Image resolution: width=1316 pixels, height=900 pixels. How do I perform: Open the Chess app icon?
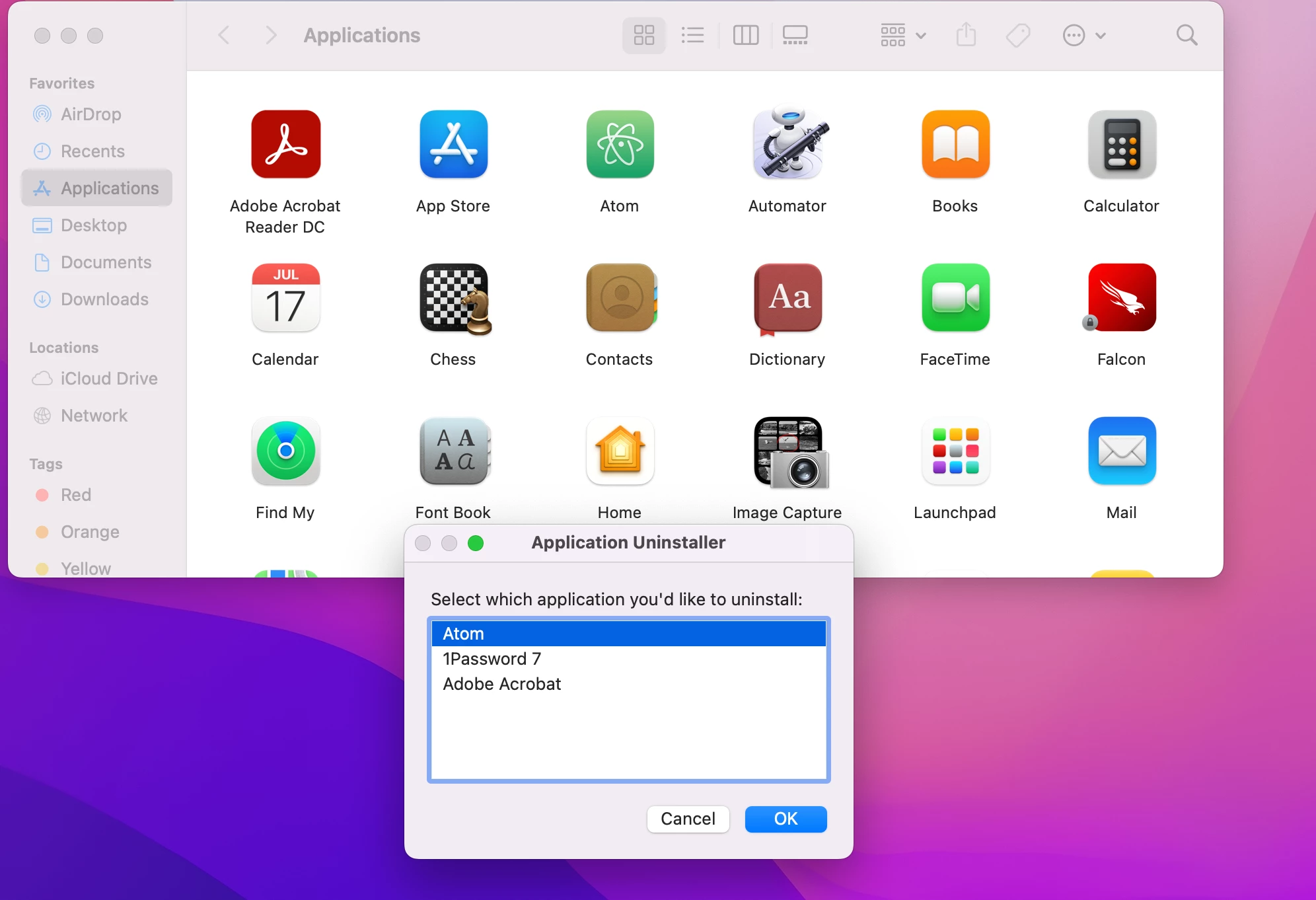455,299
